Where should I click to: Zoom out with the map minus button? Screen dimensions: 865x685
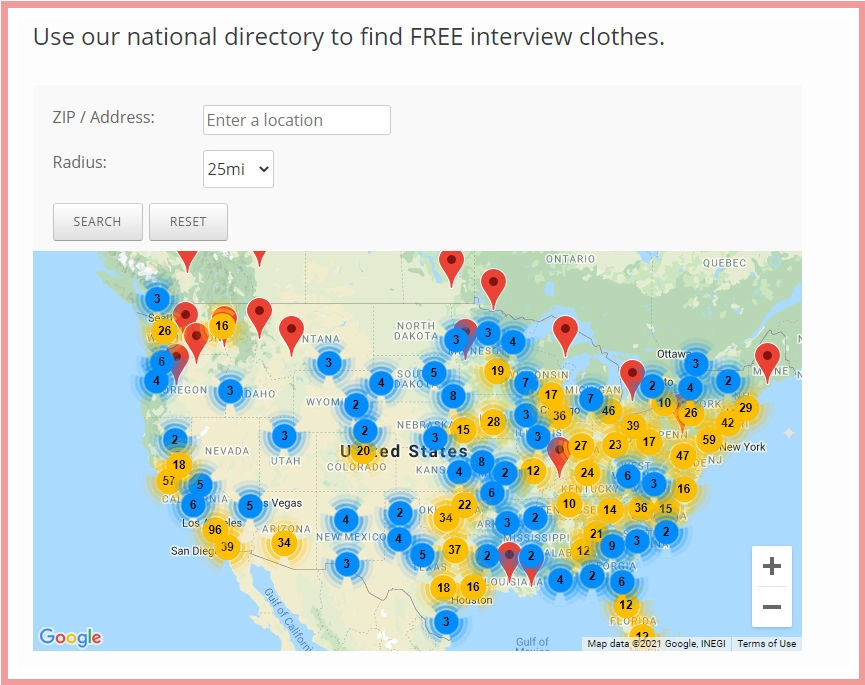pos(771,607)
